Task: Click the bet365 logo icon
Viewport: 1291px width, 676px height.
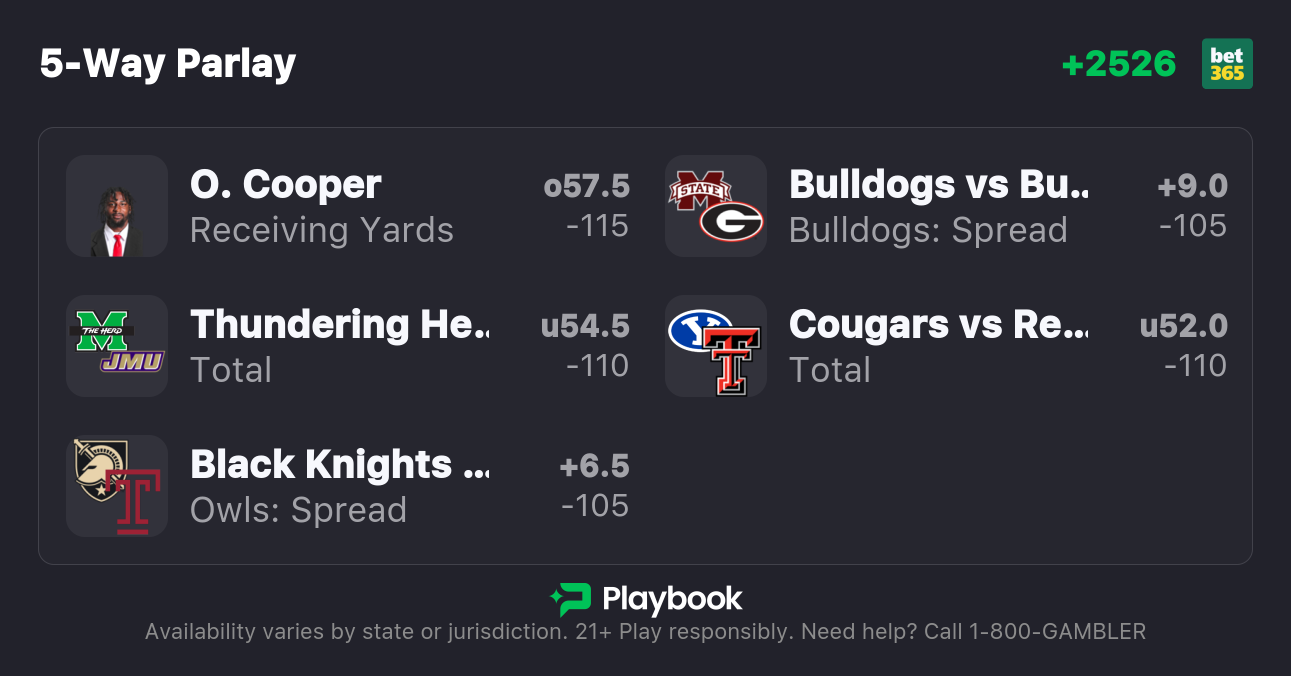Action: (x=1227, y=64)
